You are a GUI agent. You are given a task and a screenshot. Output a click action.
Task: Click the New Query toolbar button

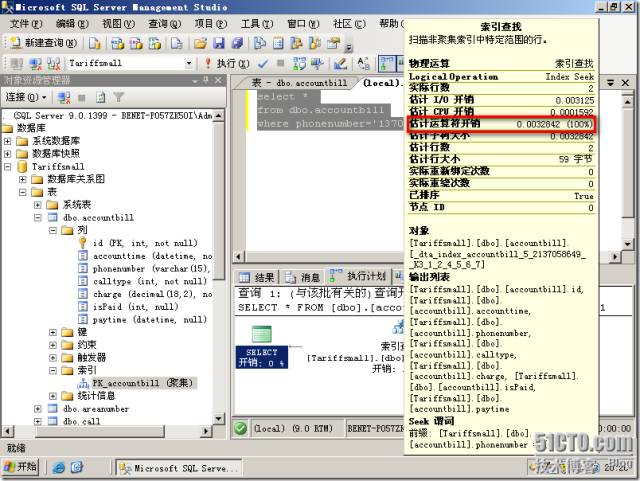[x=43, y=42]
